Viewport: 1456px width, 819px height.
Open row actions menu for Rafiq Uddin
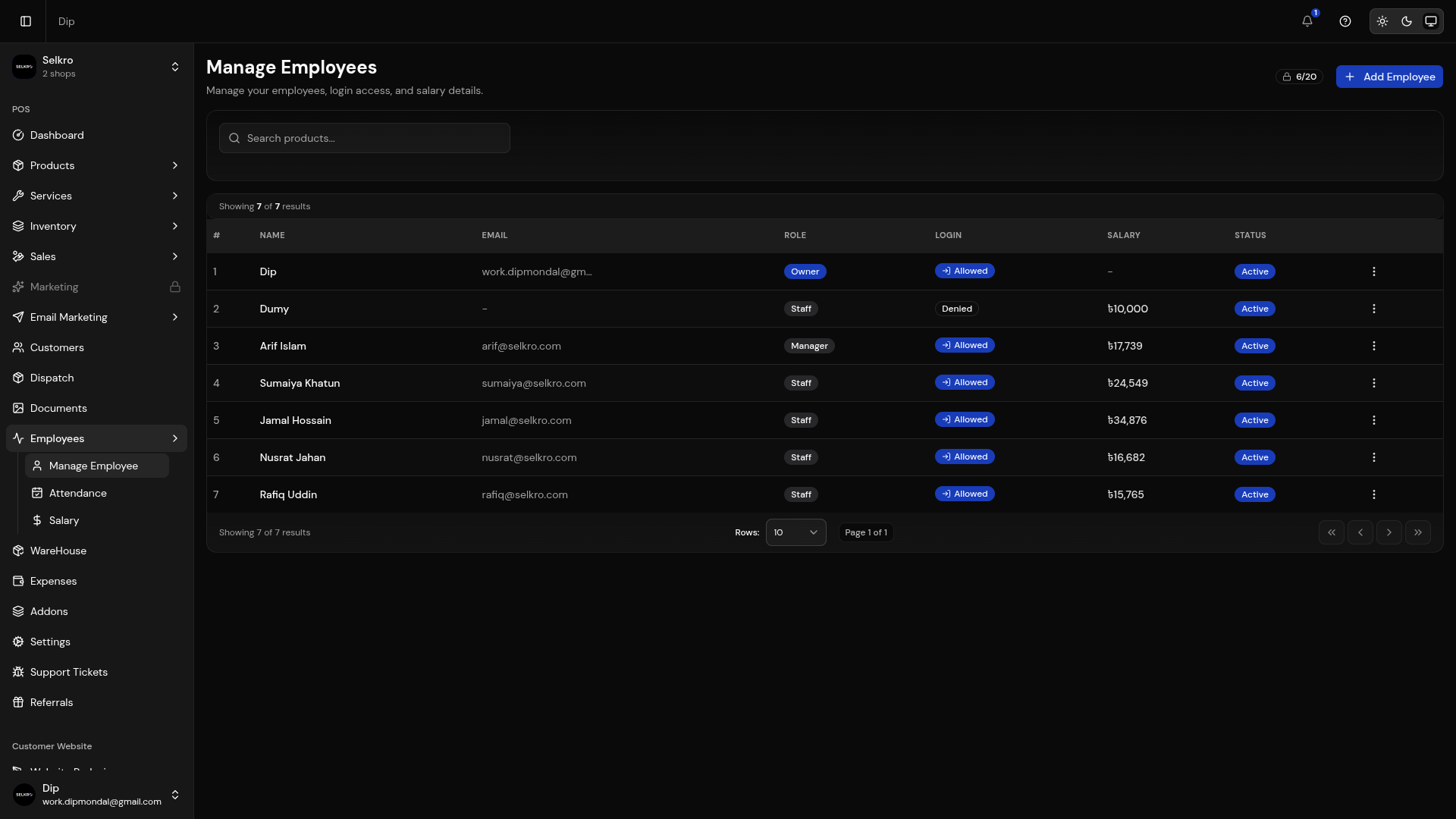pyautogui.click(x=1374, y=494)
